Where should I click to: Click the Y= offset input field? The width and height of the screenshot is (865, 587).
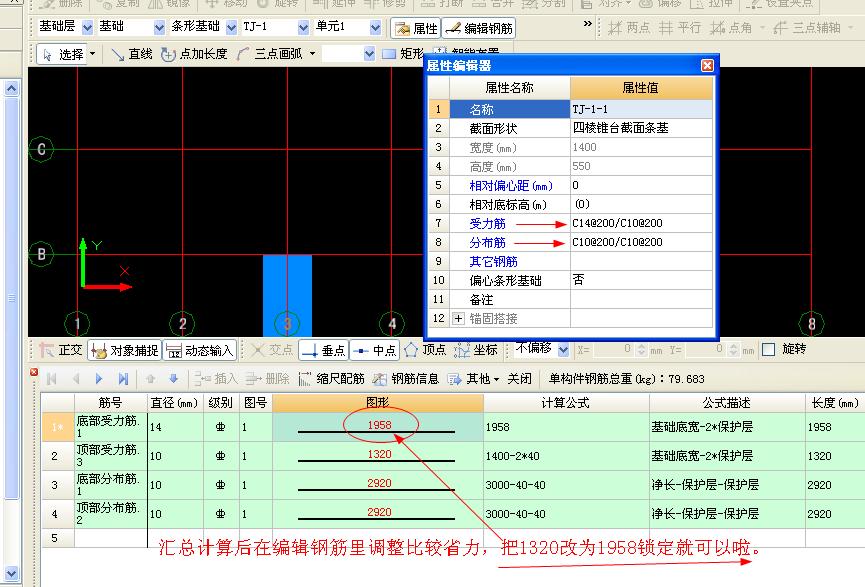coord(704,349)
